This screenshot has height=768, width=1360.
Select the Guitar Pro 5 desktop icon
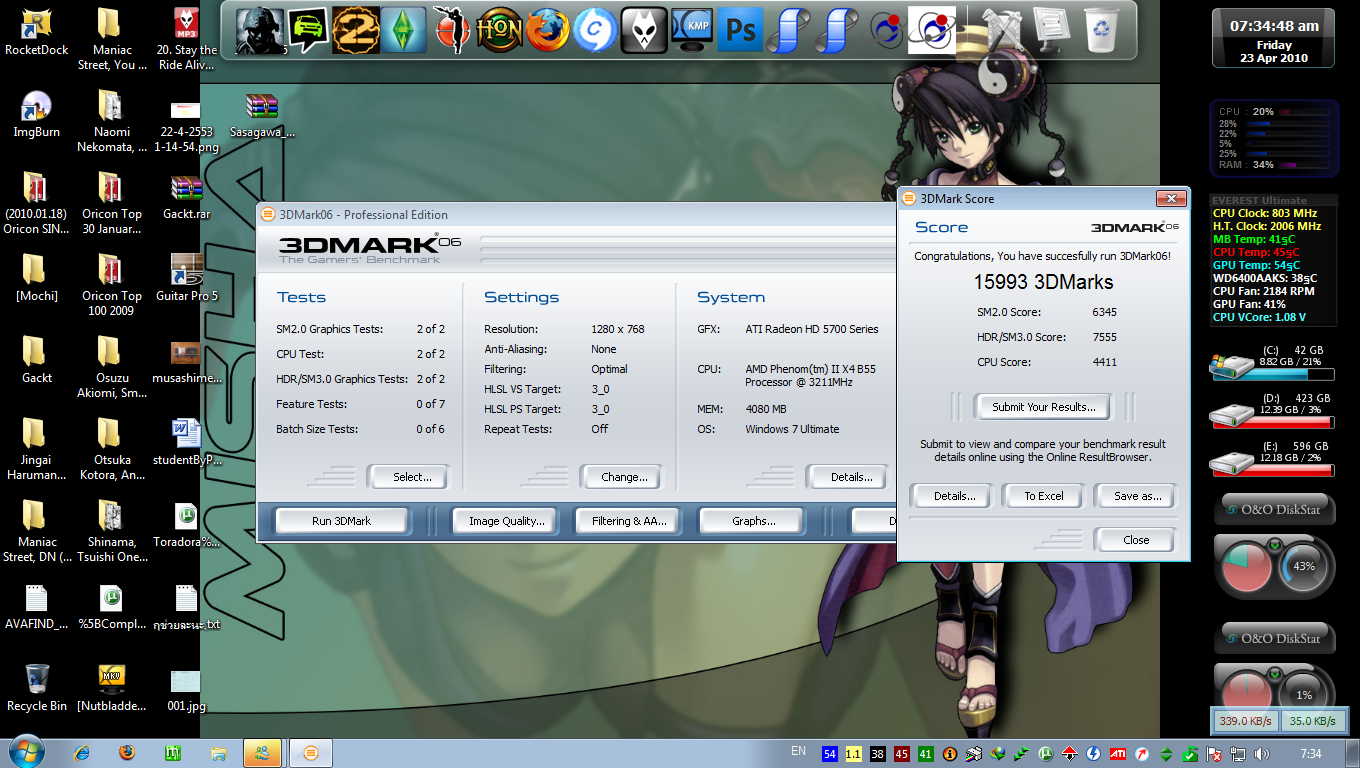tap(186, 278)
